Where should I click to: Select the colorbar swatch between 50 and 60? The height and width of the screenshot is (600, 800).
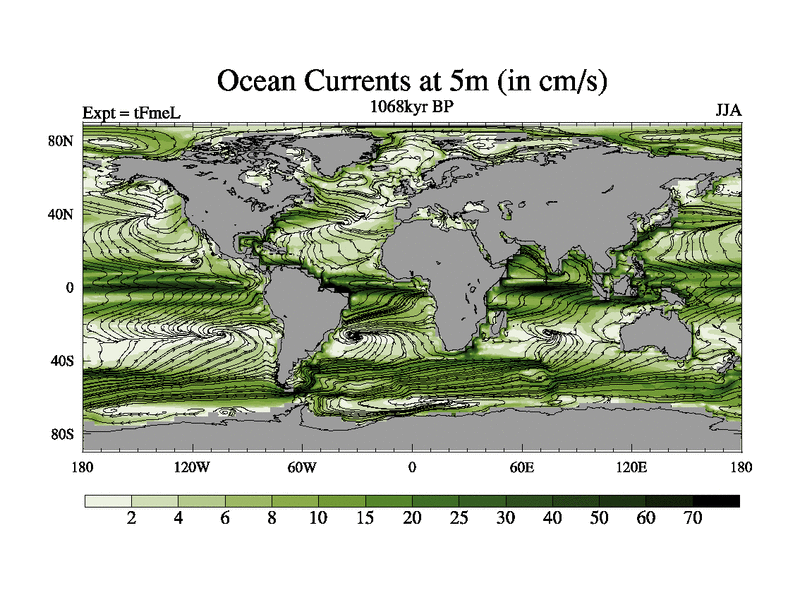pos(622,501)
